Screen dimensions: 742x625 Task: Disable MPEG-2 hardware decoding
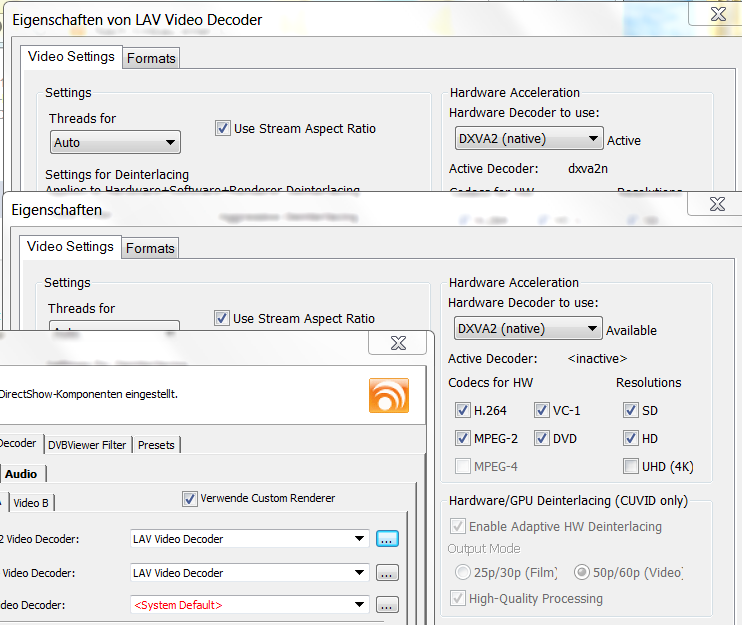(x=462, y=438)
